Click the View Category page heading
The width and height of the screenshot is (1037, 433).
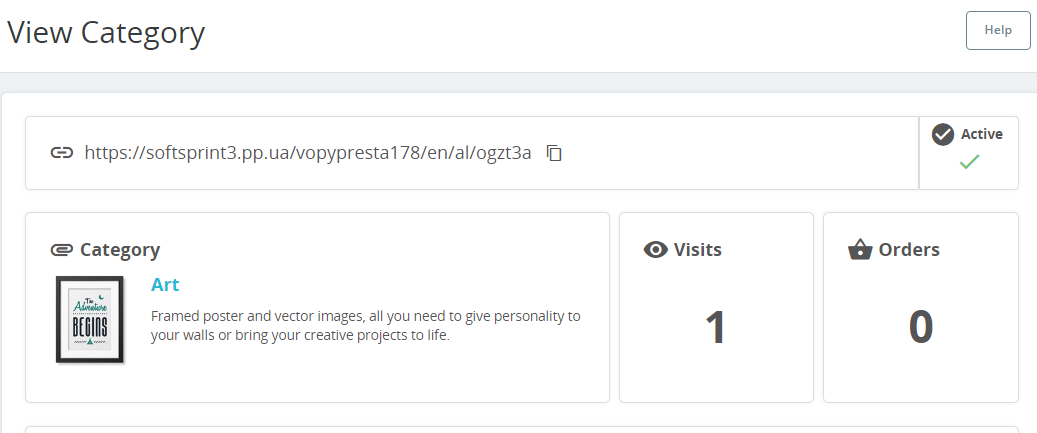pos(106,33)
